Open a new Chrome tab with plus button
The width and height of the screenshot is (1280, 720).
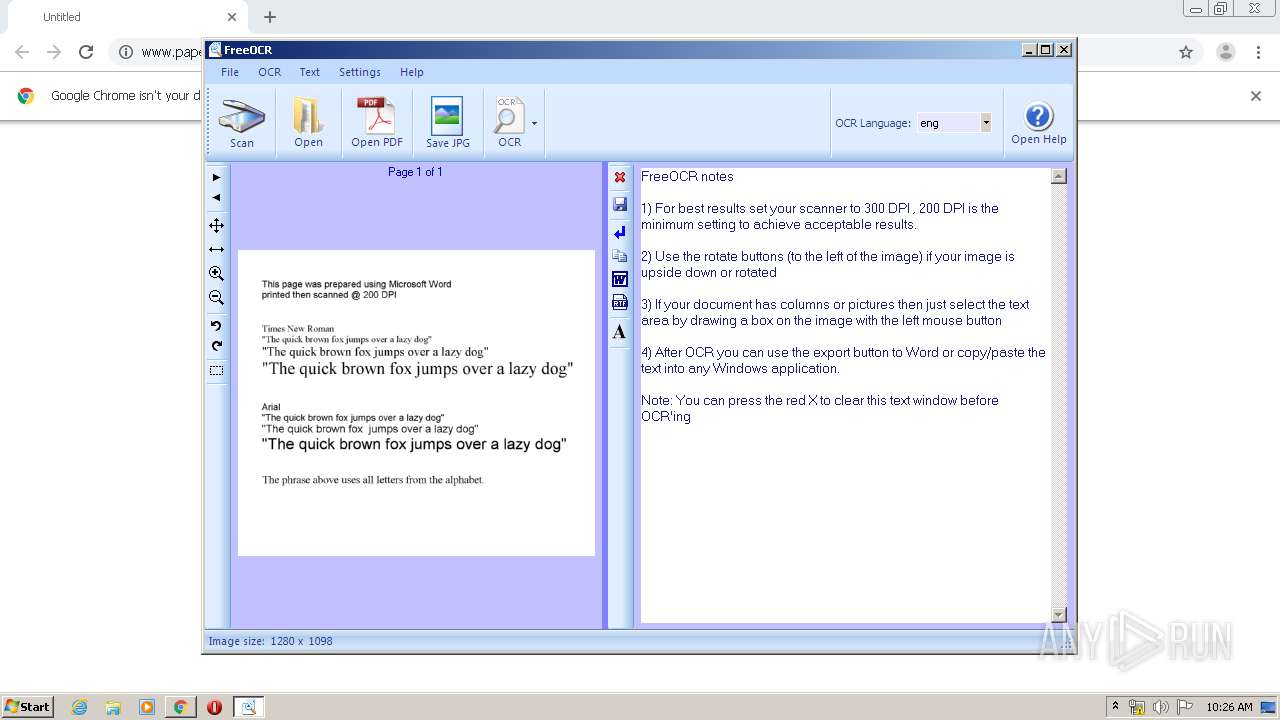point(270,17)
